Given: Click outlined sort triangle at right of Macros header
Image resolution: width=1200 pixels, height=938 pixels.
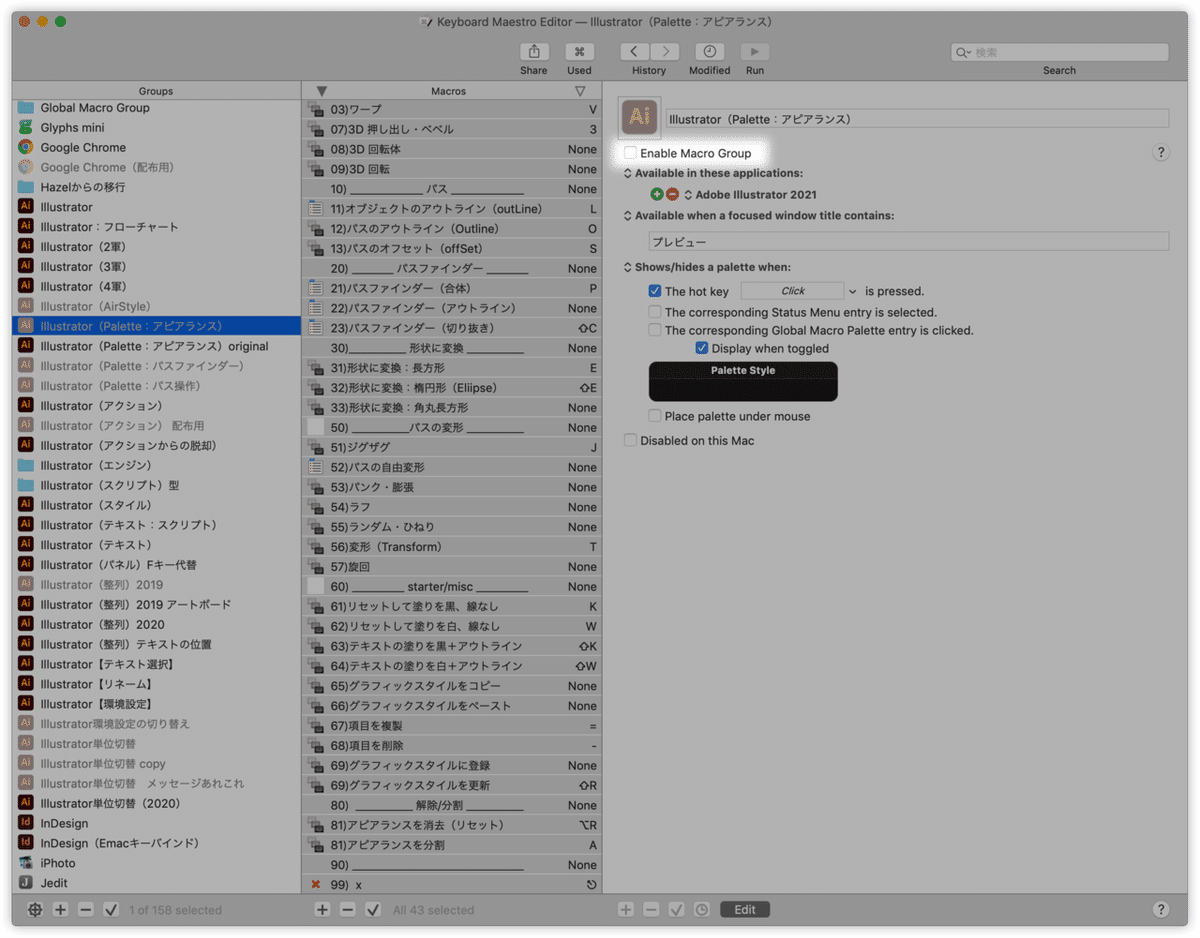Looking at the screenshot, I should point(580,91).
